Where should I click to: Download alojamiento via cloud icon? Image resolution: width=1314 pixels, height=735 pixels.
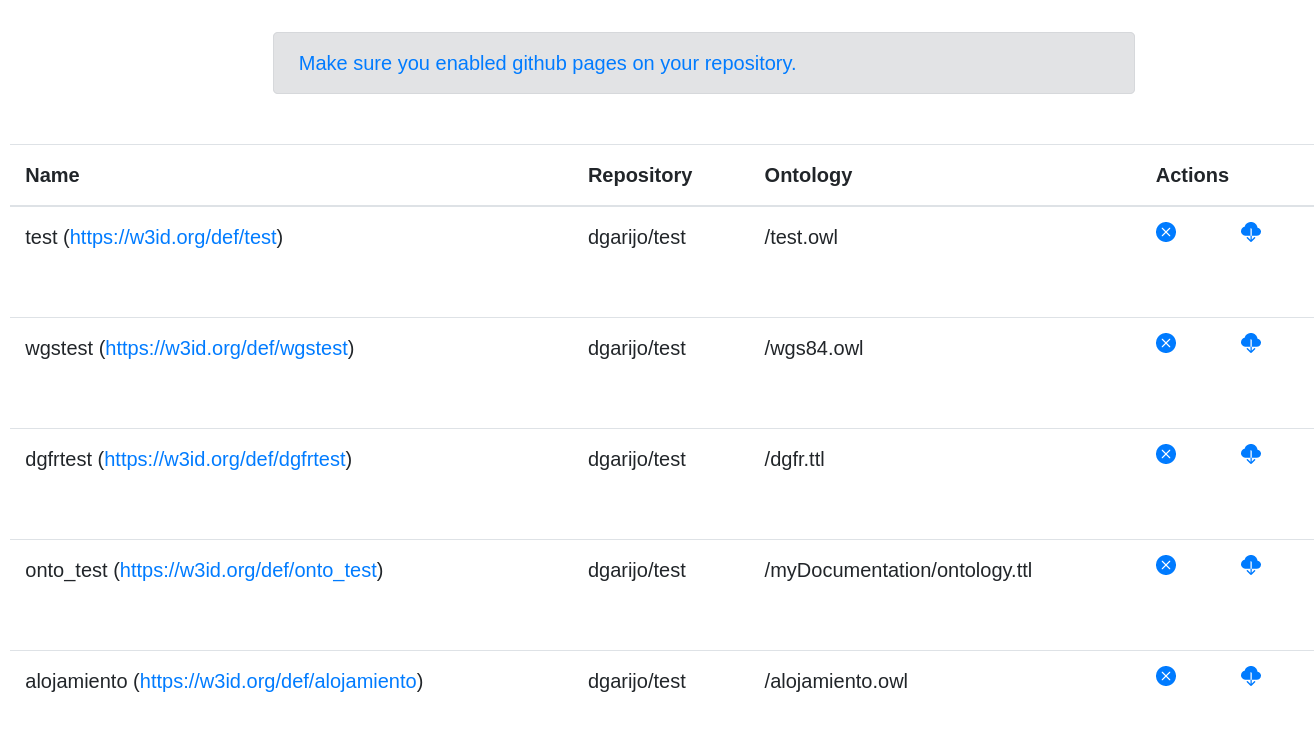pyautogui.click(x=1251, y=676)
